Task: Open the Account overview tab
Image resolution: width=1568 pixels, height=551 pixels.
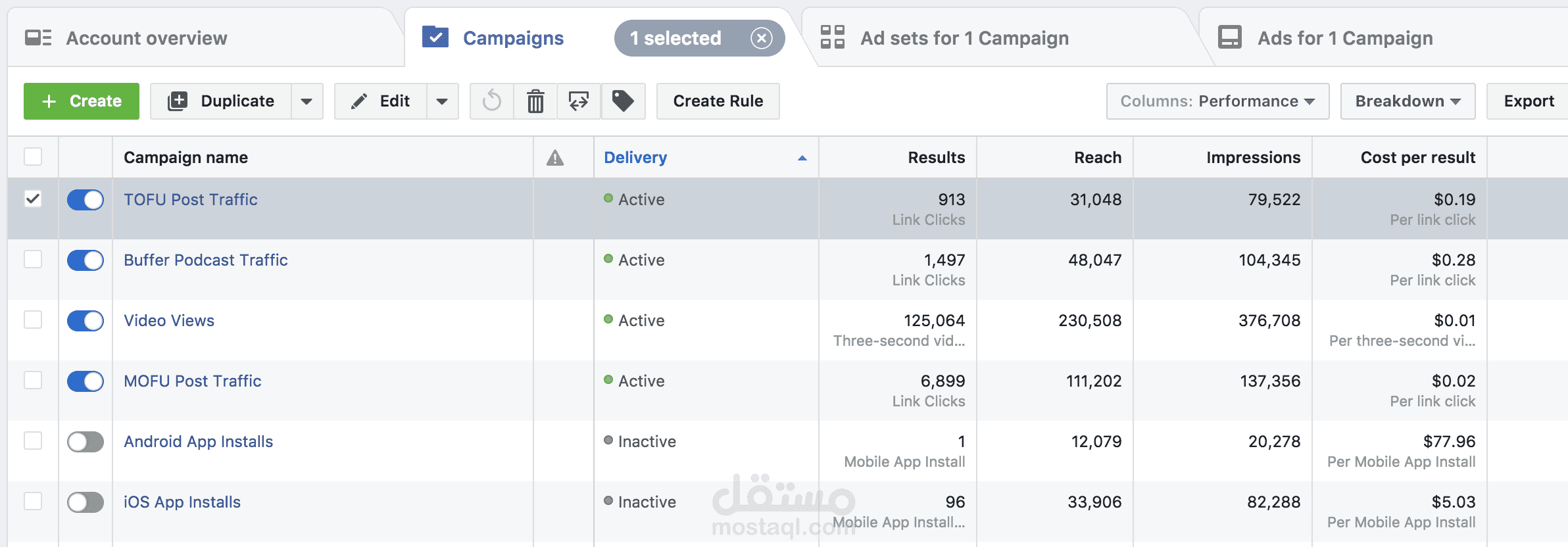Action: [x=146, y=38]
